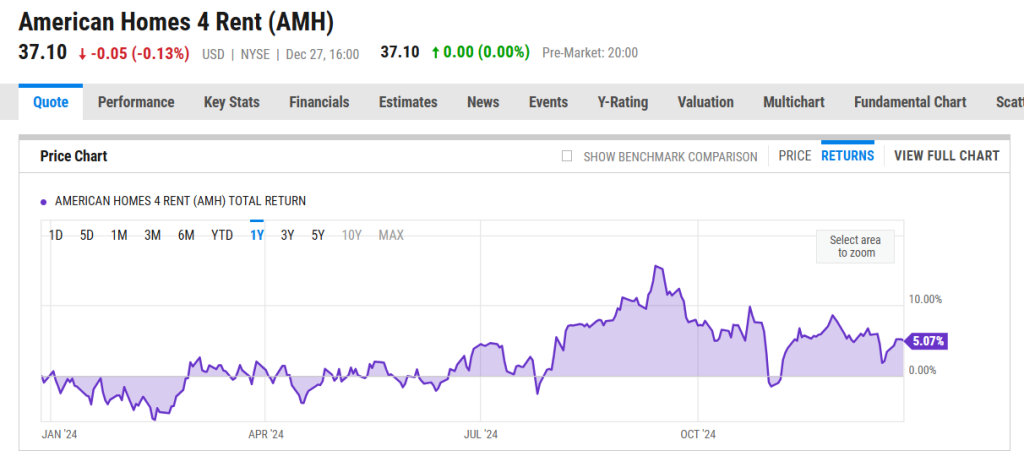Go to the Financials tab

[319, 103]
